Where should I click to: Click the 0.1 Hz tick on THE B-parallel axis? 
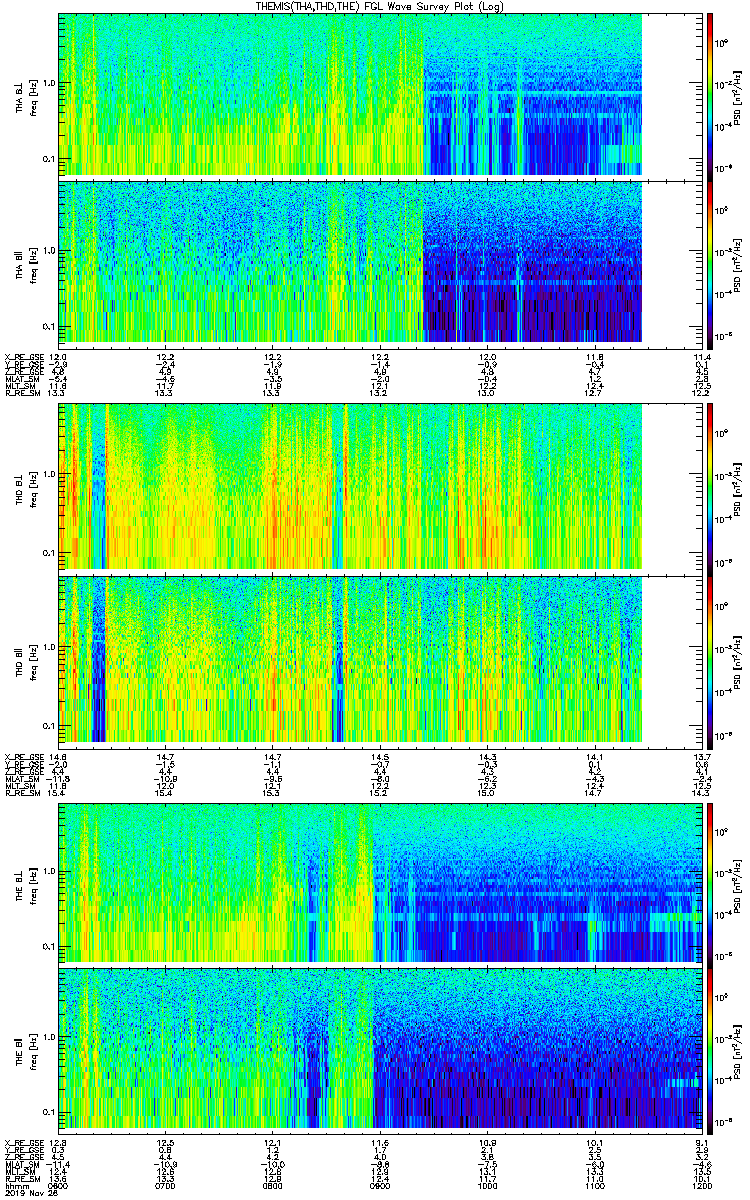(x=47, y=1112)
